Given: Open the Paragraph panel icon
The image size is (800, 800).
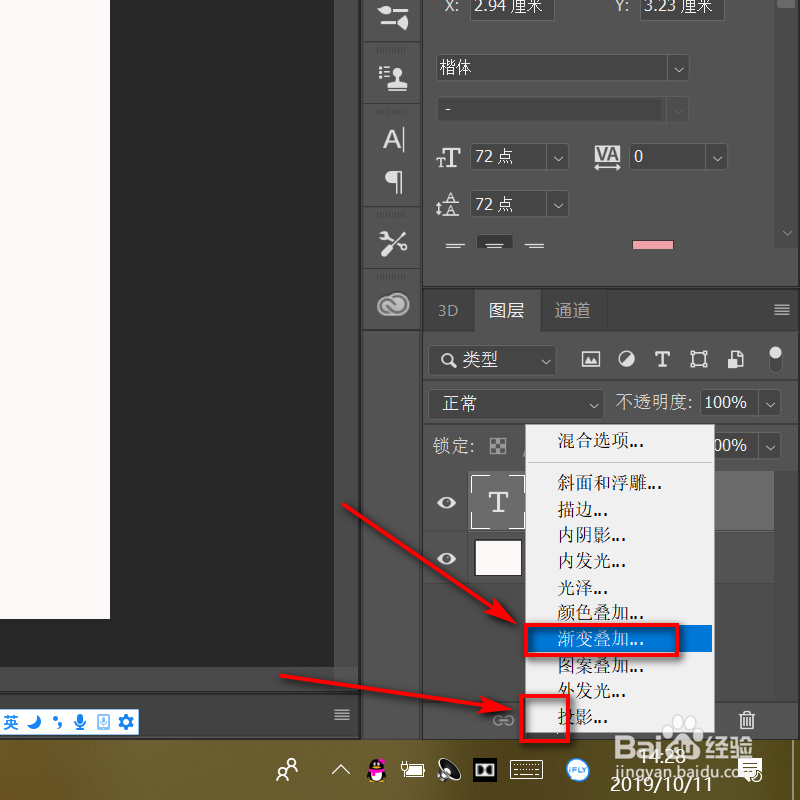Looking at the screenshot, I should click(393, 181).
